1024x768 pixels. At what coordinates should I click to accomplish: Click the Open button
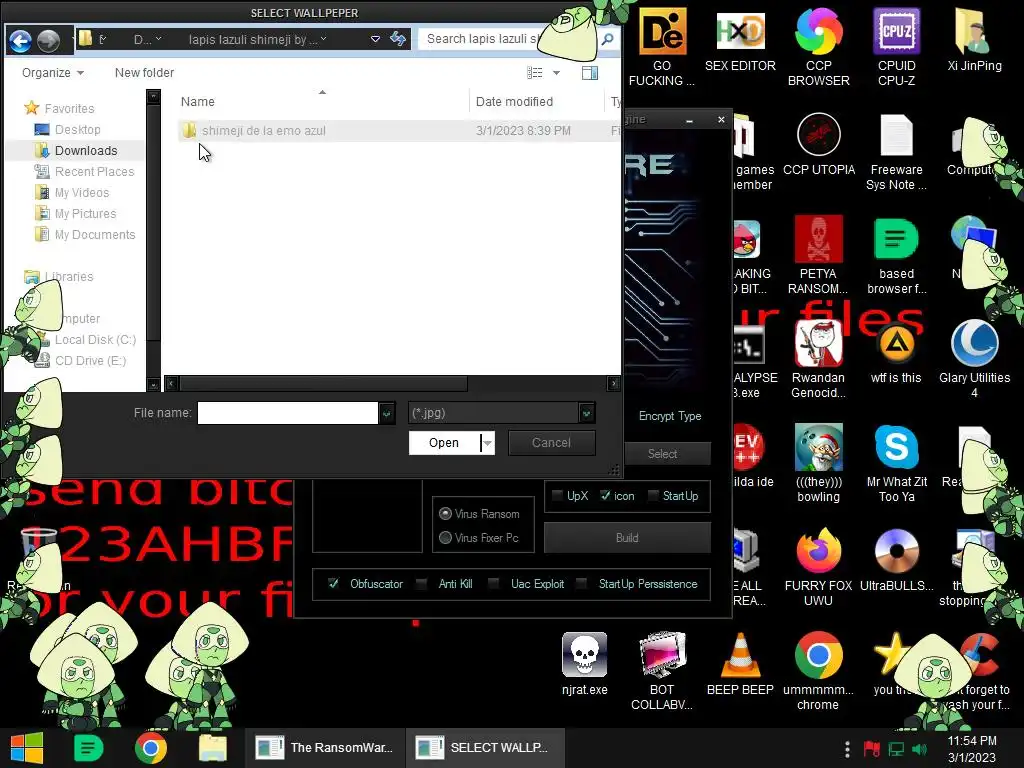tap(444, 443)
